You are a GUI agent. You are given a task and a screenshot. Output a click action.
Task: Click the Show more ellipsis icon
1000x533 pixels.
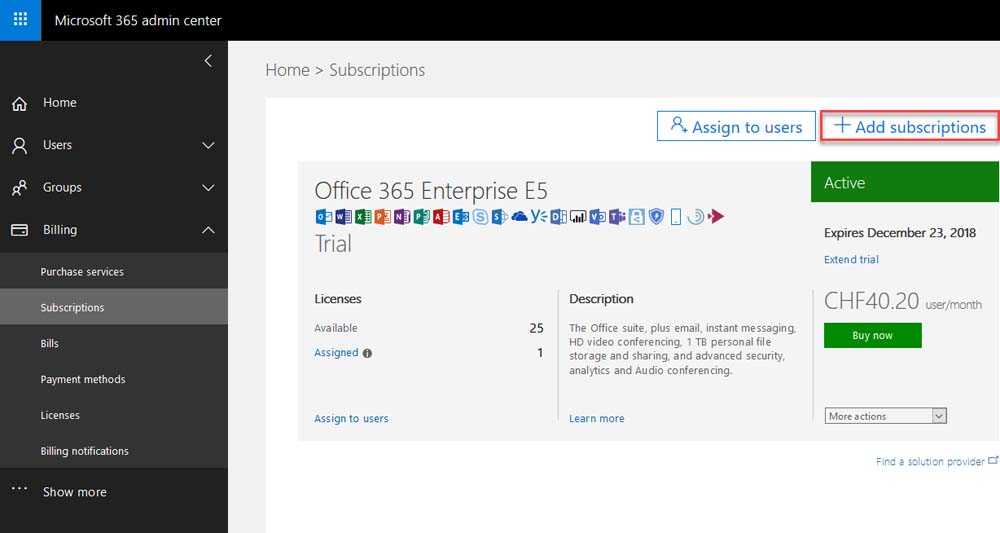(20, 489)
